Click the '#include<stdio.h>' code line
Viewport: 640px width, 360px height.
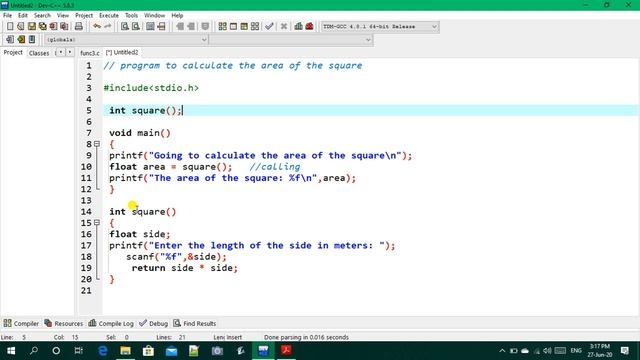(151, 88)
